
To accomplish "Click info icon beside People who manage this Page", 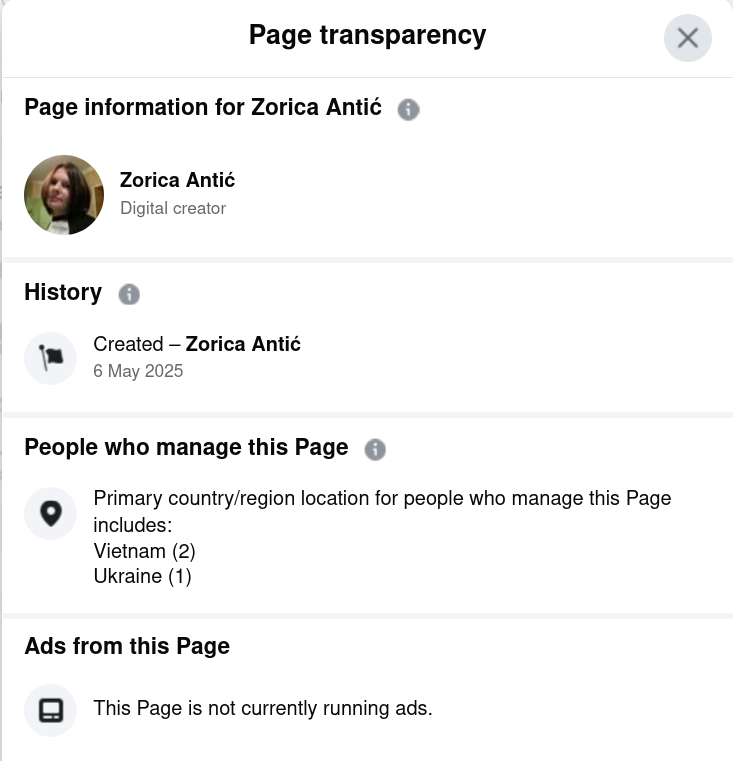I will point(375,449).
